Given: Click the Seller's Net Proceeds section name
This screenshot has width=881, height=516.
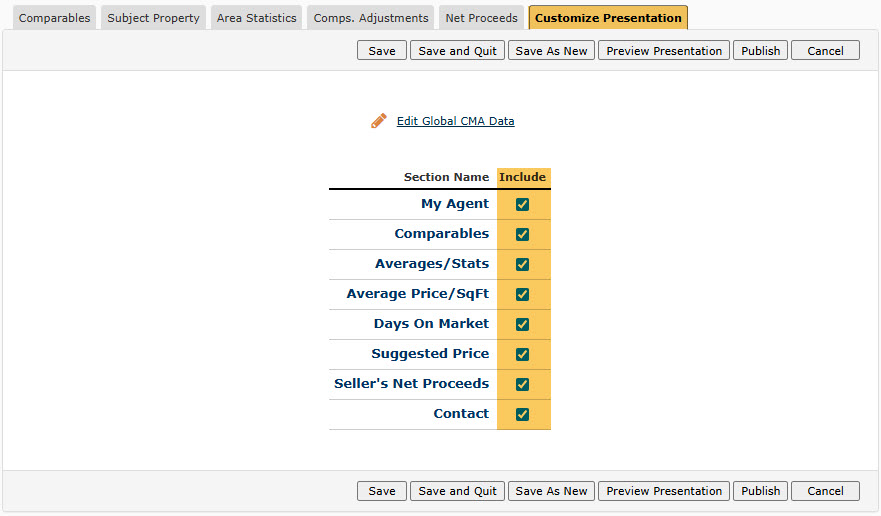Looking at the screenshot, I should coord(411,383).
